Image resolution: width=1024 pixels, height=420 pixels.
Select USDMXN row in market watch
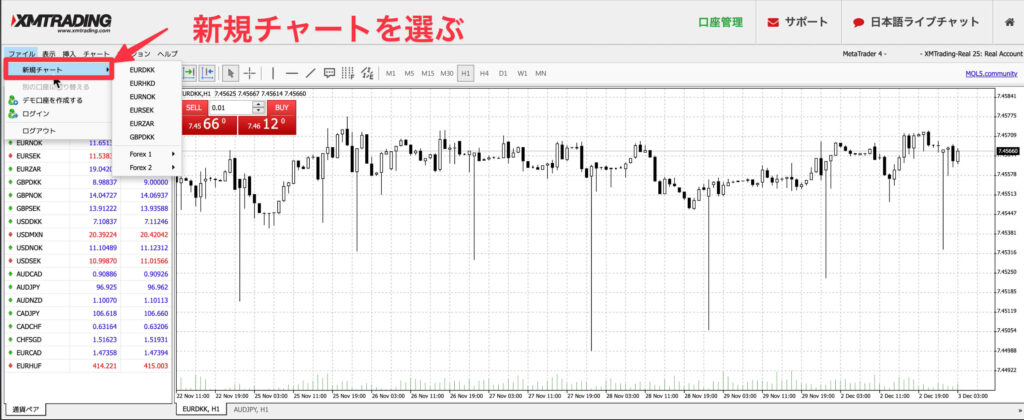(87, 234)
